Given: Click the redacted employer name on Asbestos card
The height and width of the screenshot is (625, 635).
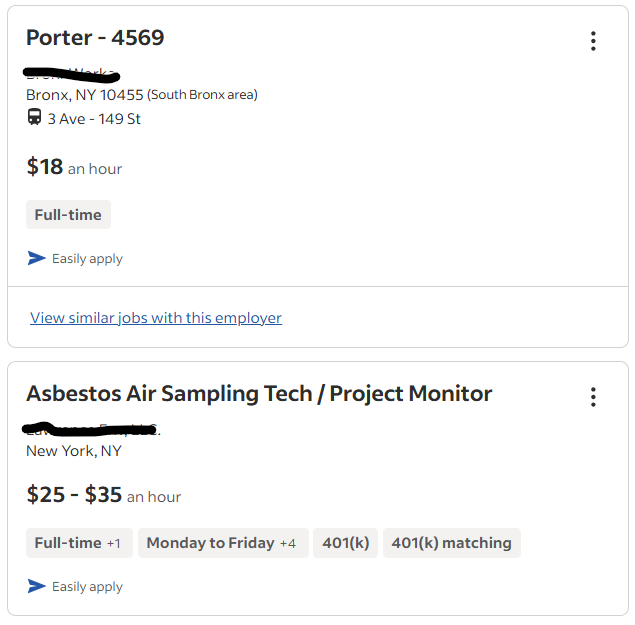Looking at the screenshot, I should point(91,429).
